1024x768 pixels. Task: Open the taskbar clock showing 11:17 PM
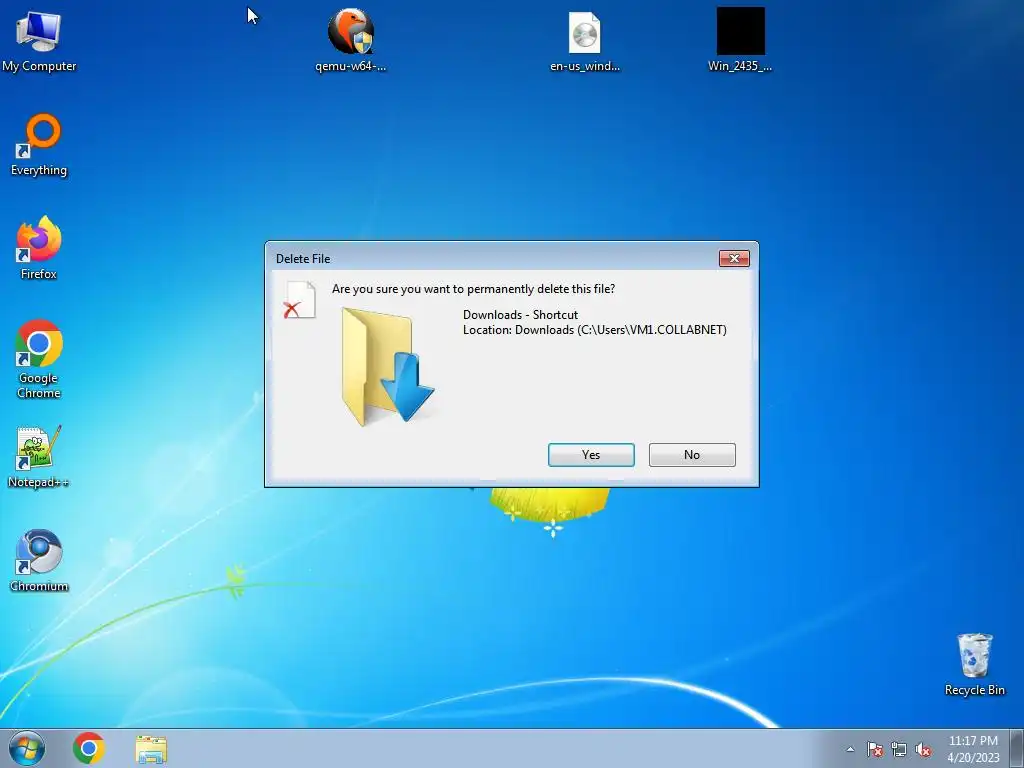tap(973, 749)
